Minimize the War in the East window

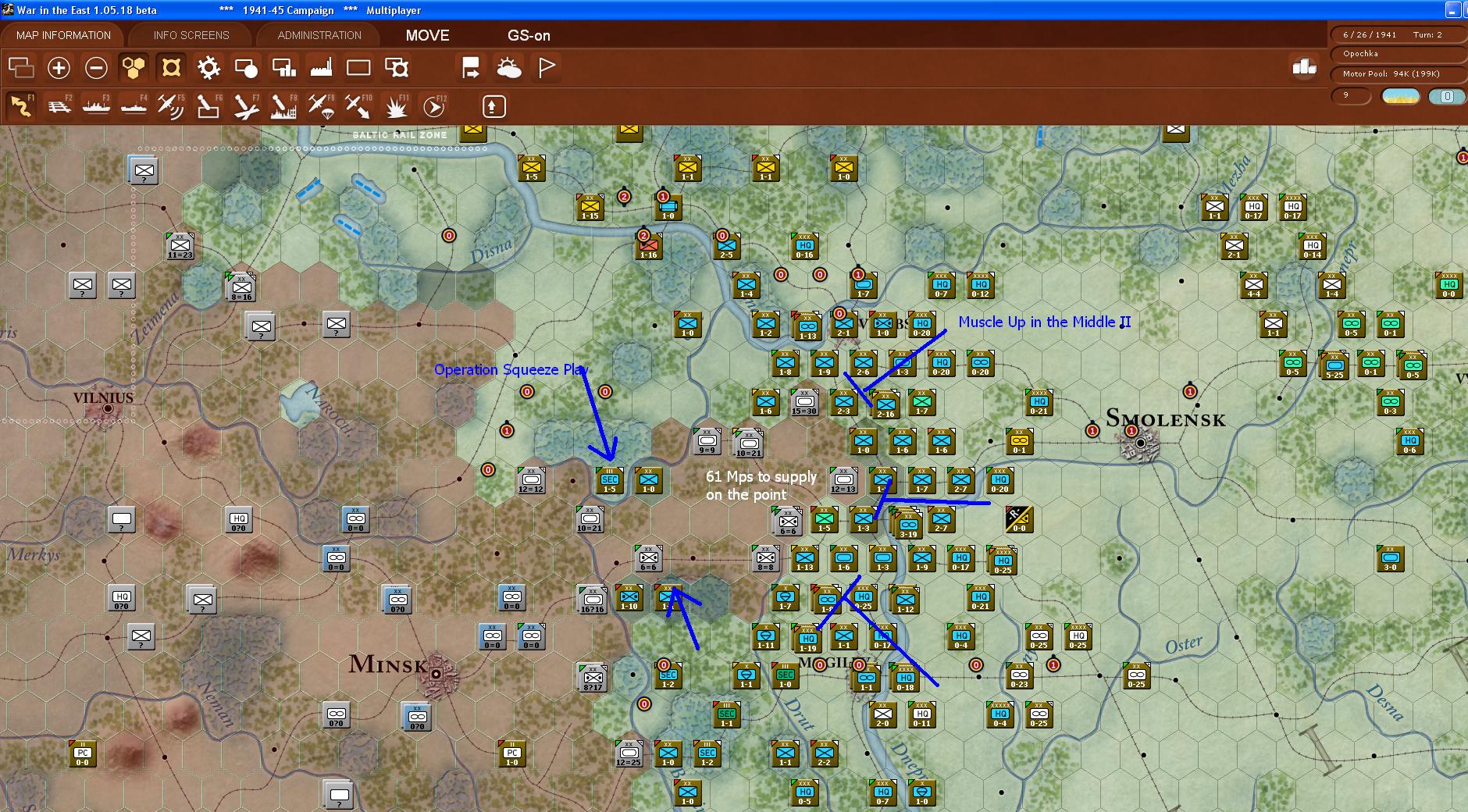click(1453, 10)
